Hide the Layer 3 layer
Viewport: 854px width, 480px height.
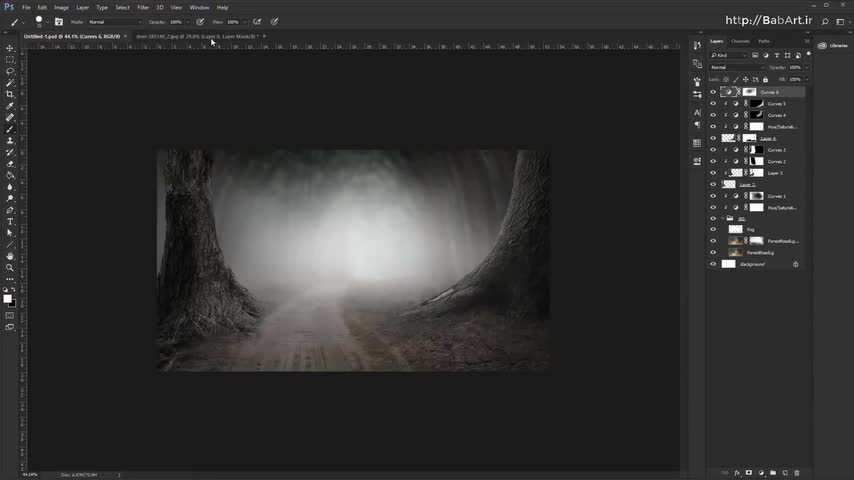click(713, 173)
